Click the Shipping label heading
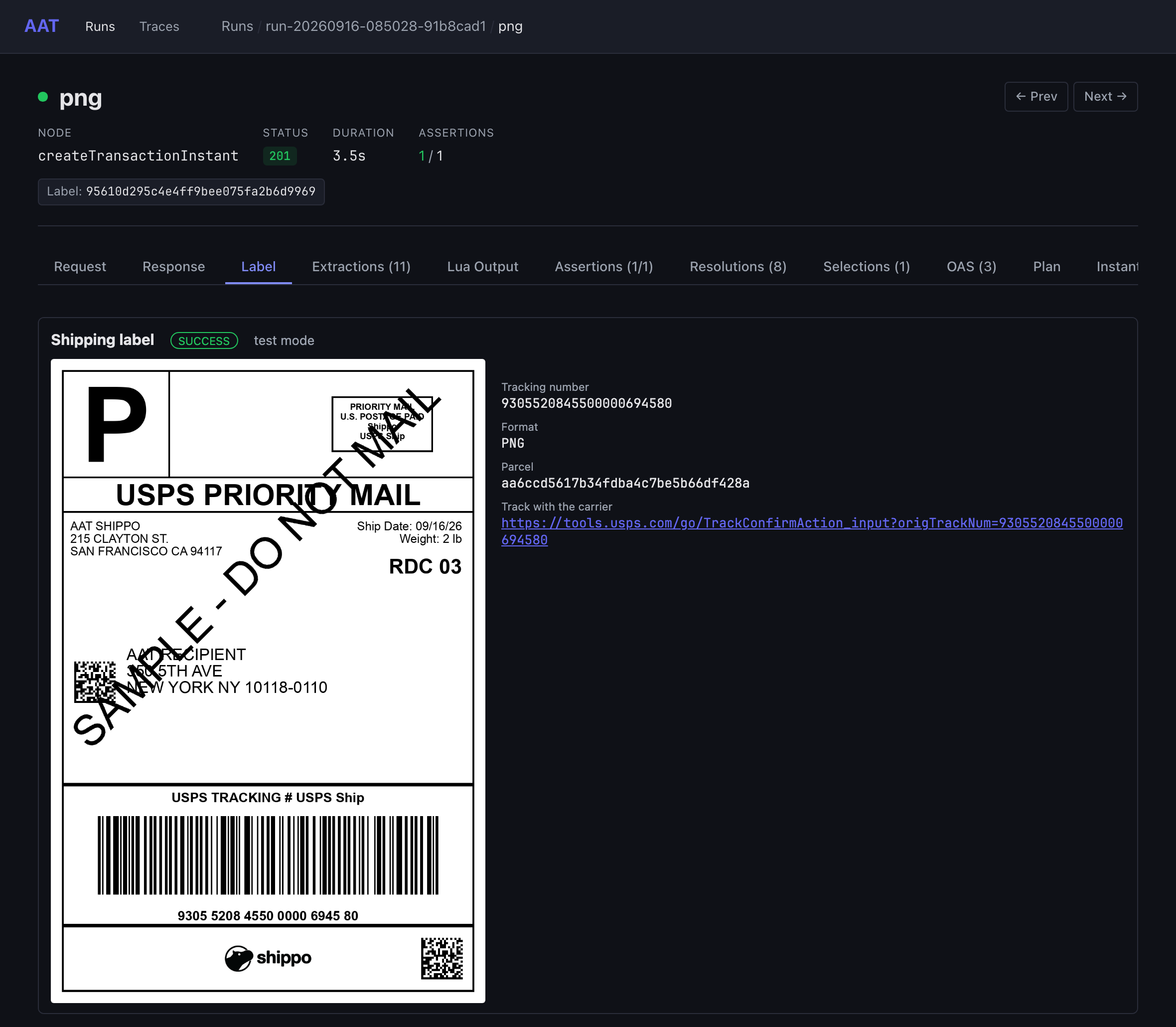Viewport: 1176px width, 1027px height. tap(103, 340)
